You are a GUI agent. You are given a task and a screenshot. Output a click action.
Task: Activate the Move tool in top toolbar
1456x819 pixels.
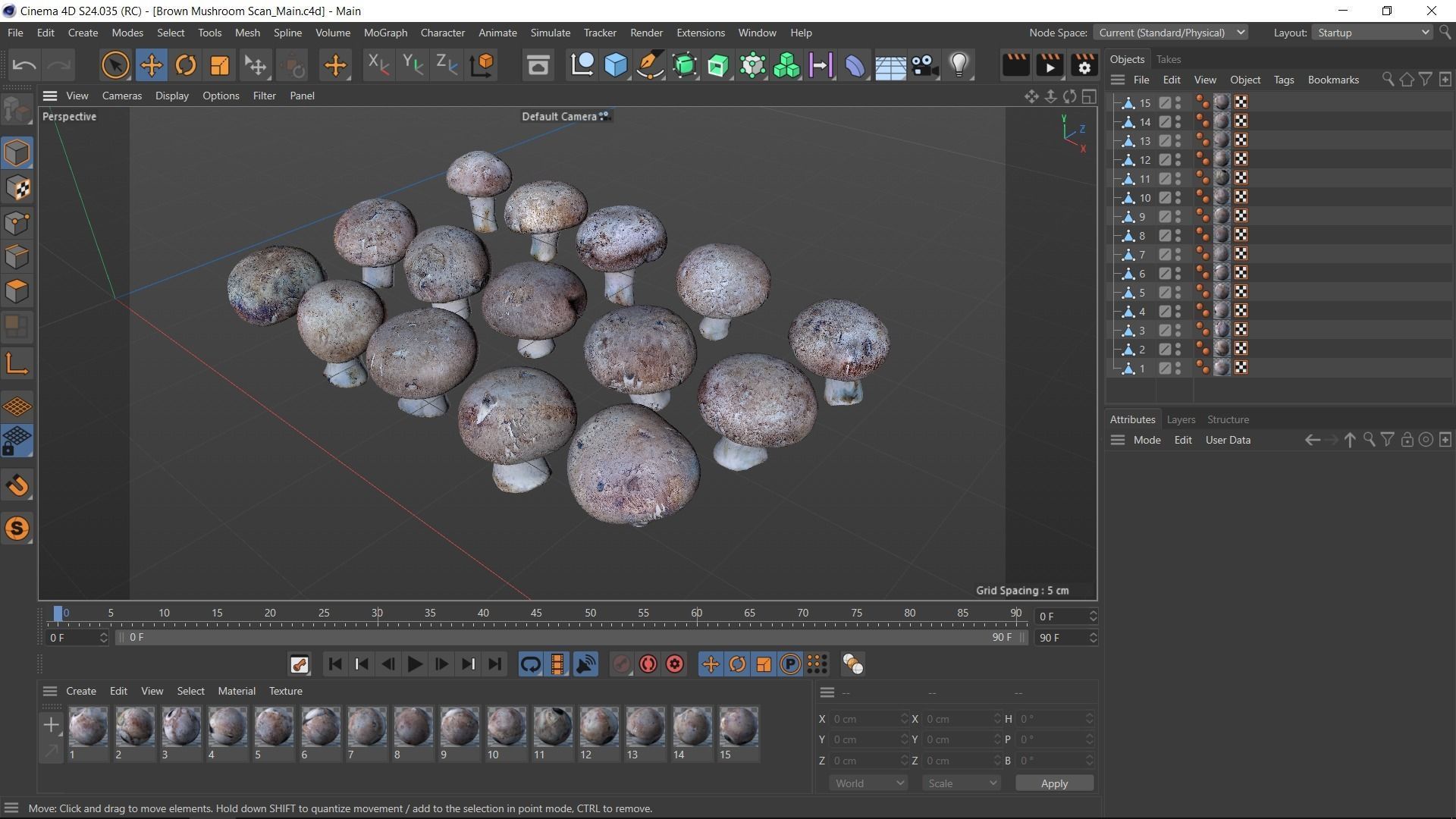point(151,65)
